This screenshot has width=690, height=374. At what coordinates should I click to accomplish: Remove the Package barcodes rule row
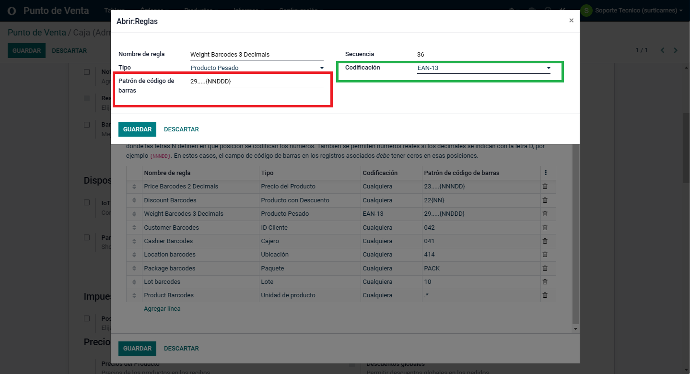pos(545,268)
